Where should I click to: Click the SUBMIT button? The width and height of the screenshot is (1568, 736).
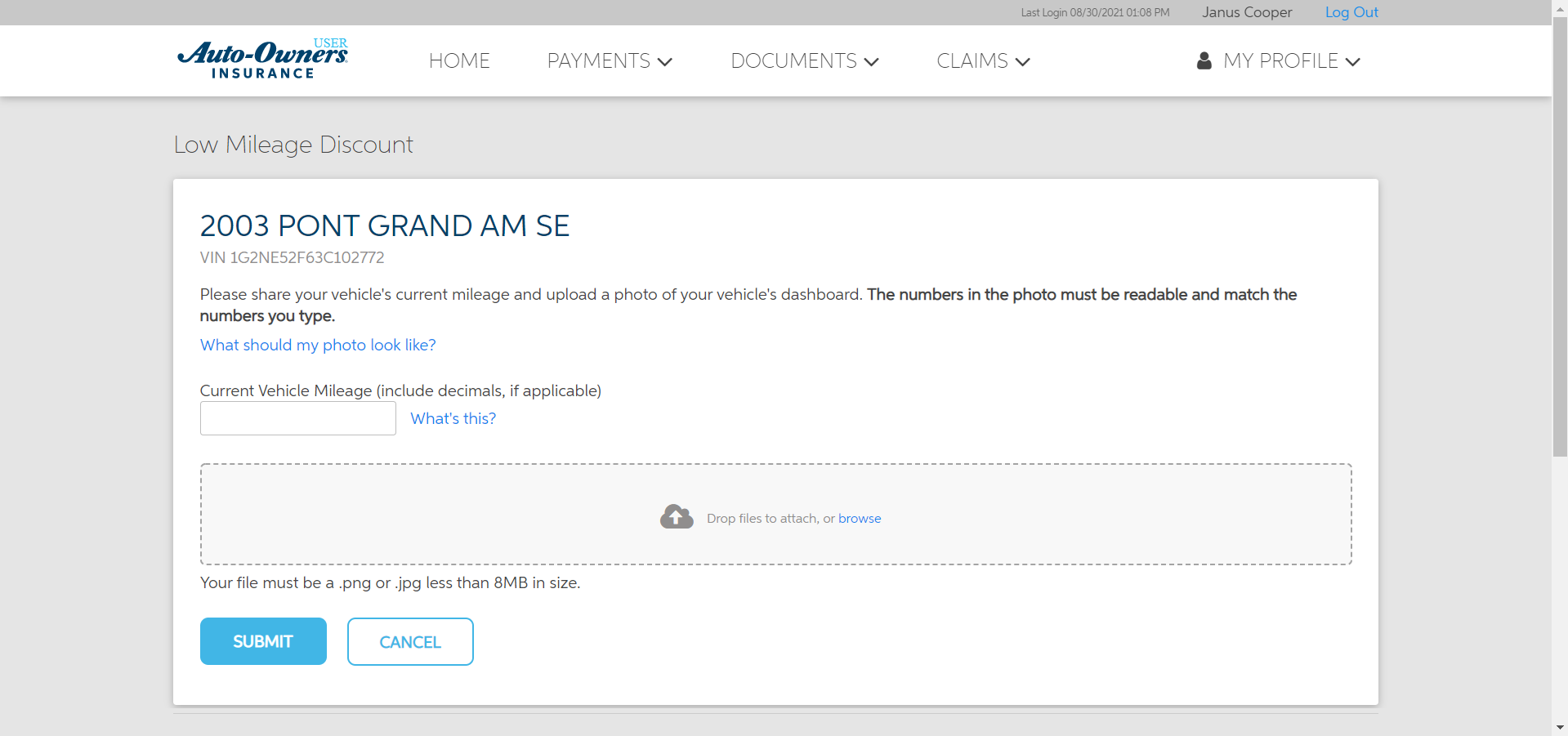click(x=263, y=641)
